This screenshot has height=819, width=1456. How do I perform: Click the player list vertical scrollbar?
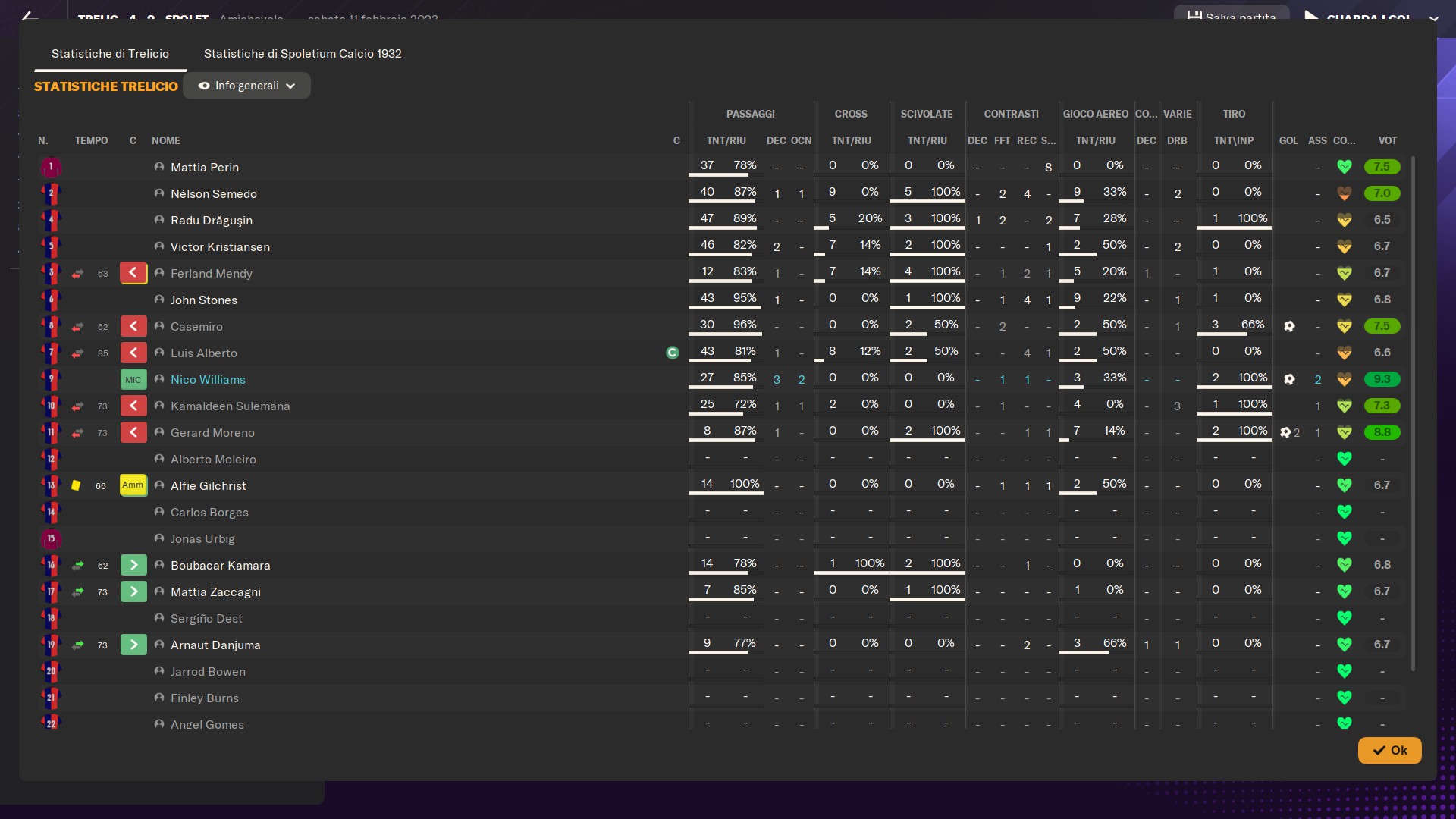click(x=1412, y=413)
